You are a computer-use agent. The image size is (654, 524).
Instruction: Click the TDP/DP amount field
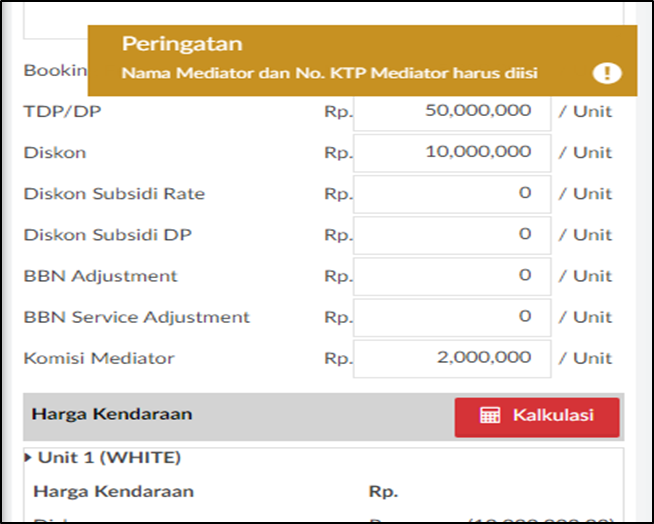tap(452, 112)
